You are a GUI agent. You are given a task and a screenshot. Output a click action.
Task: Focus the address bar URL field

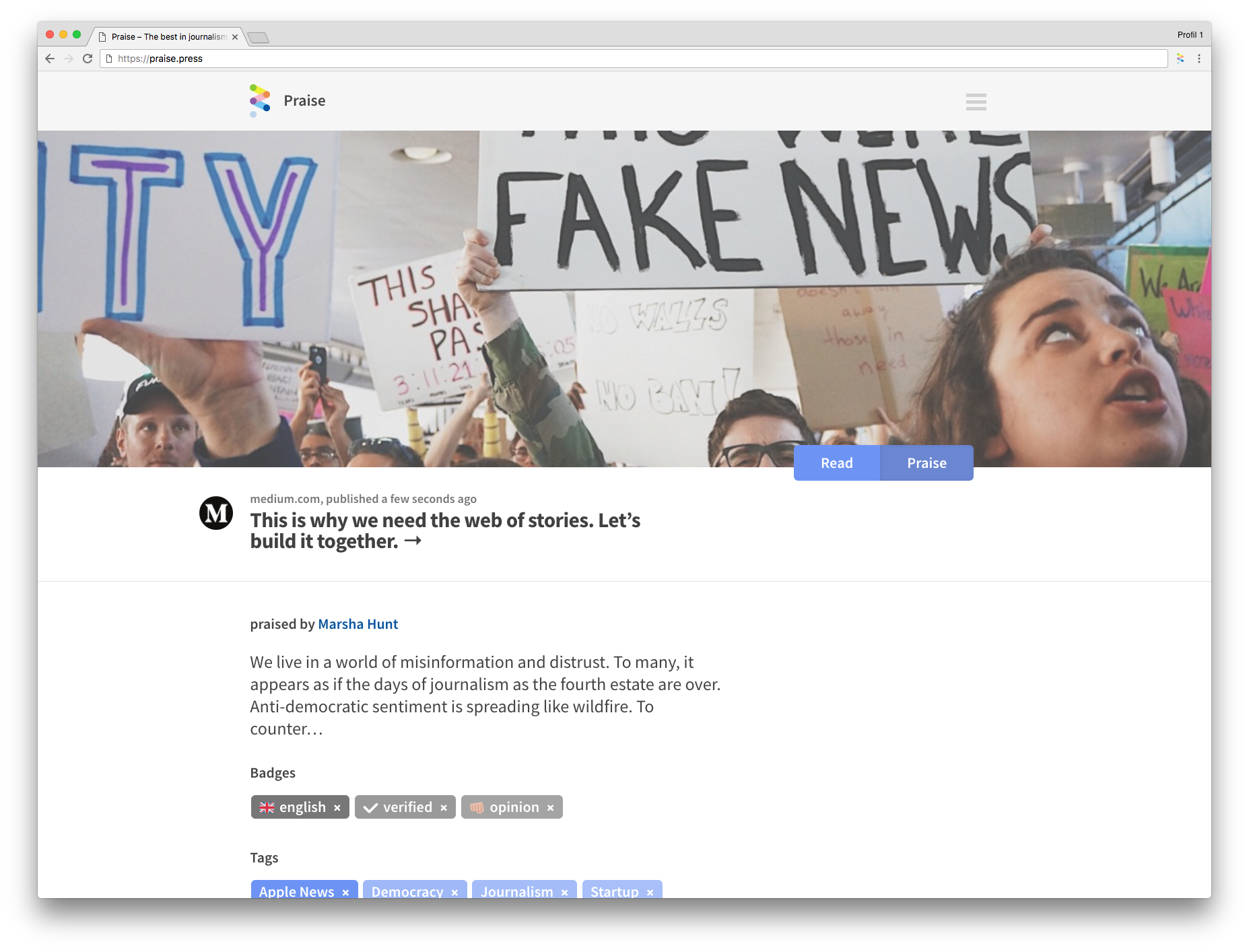click(x=633, y=59)
